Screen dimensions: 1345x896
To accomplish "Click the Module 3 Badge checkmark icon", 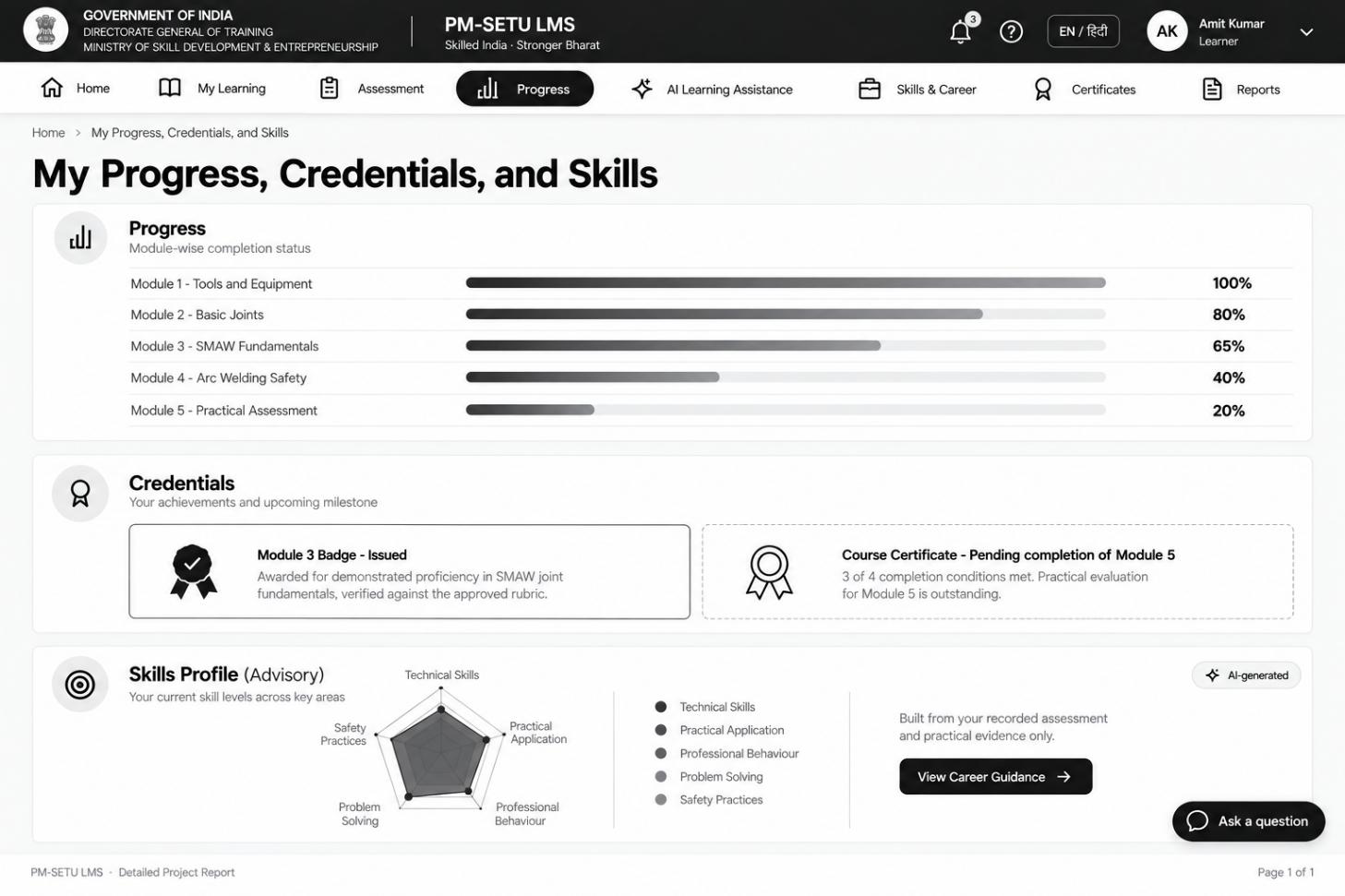I will point(193,572).
